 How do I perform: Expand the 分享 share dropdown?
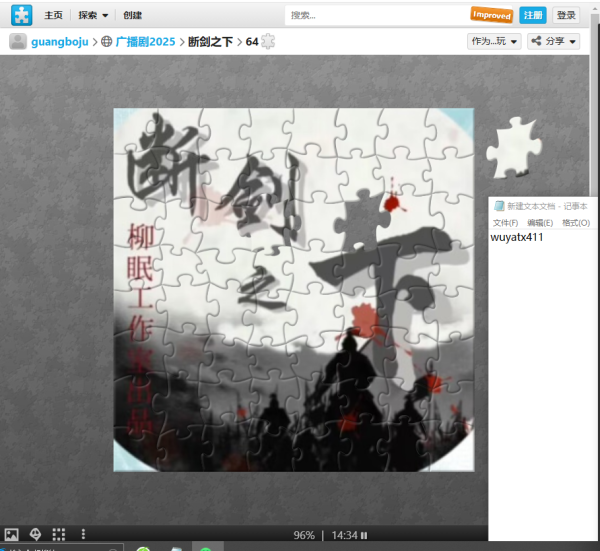(x=553, y=41)
